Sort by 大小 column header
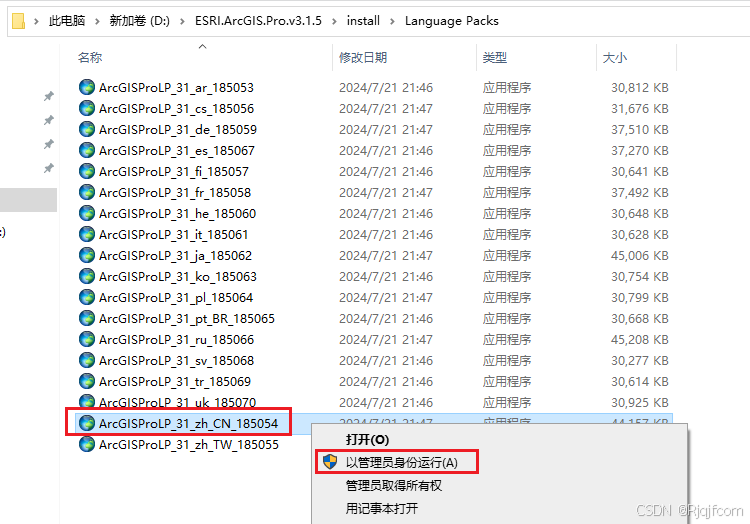The width and height of the screenshot is (750, 524). pyautogui.click(x=615, y=57)
